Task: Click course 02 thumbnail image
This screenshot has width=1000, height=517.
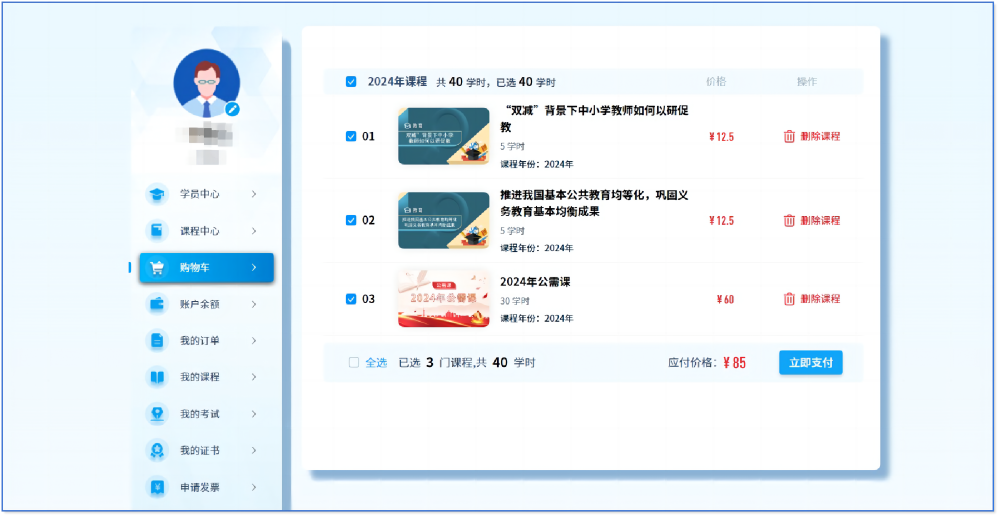Action: click(444, 220)
